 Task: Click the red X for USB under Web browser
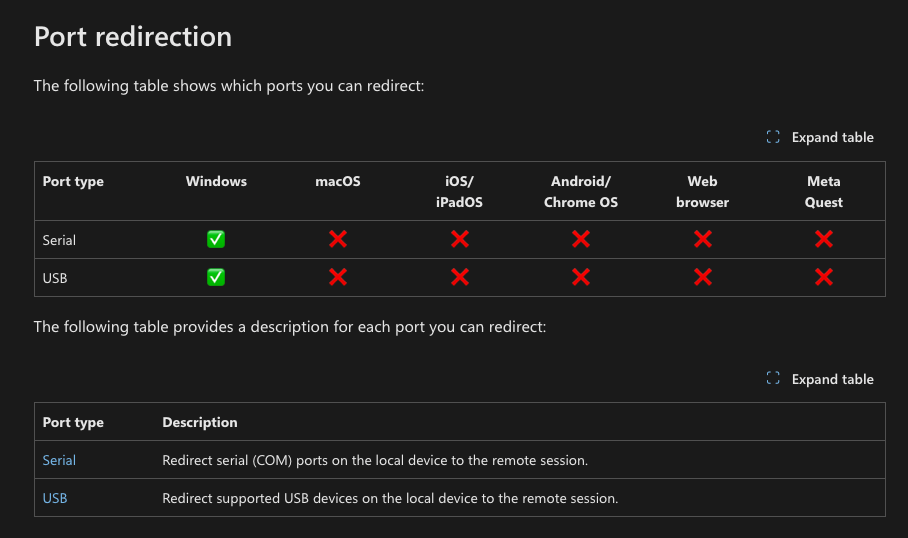click(x=702, y=277)
